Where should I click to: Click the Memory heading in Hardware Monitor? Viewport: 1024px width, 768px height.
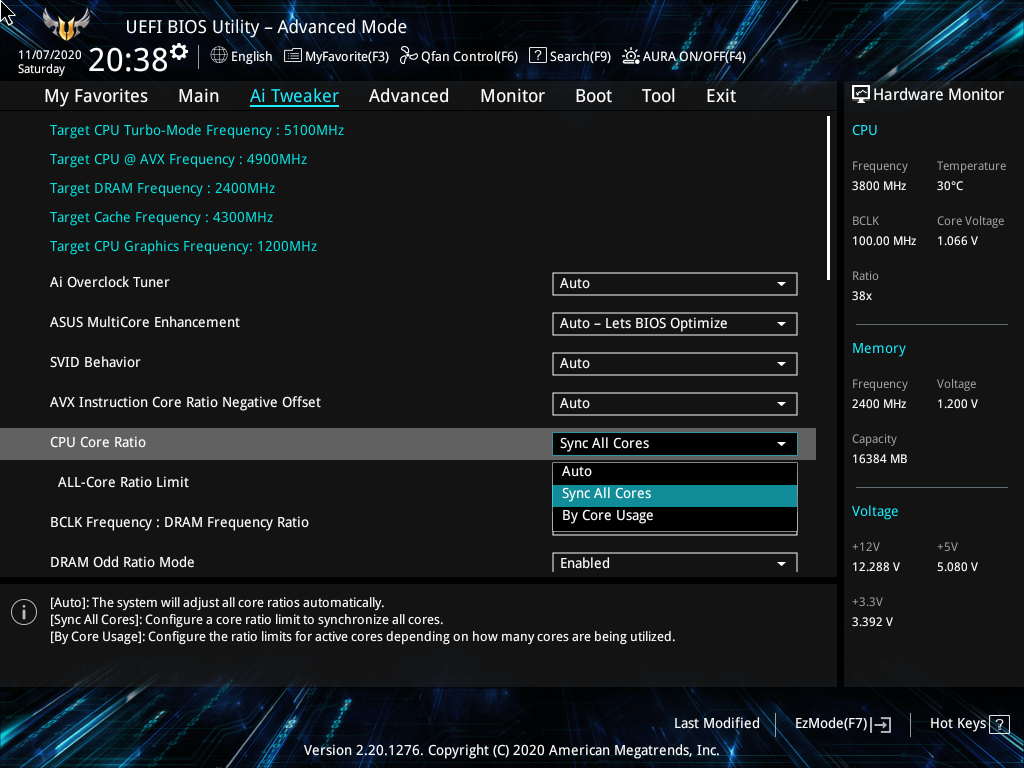pos(878,349)
